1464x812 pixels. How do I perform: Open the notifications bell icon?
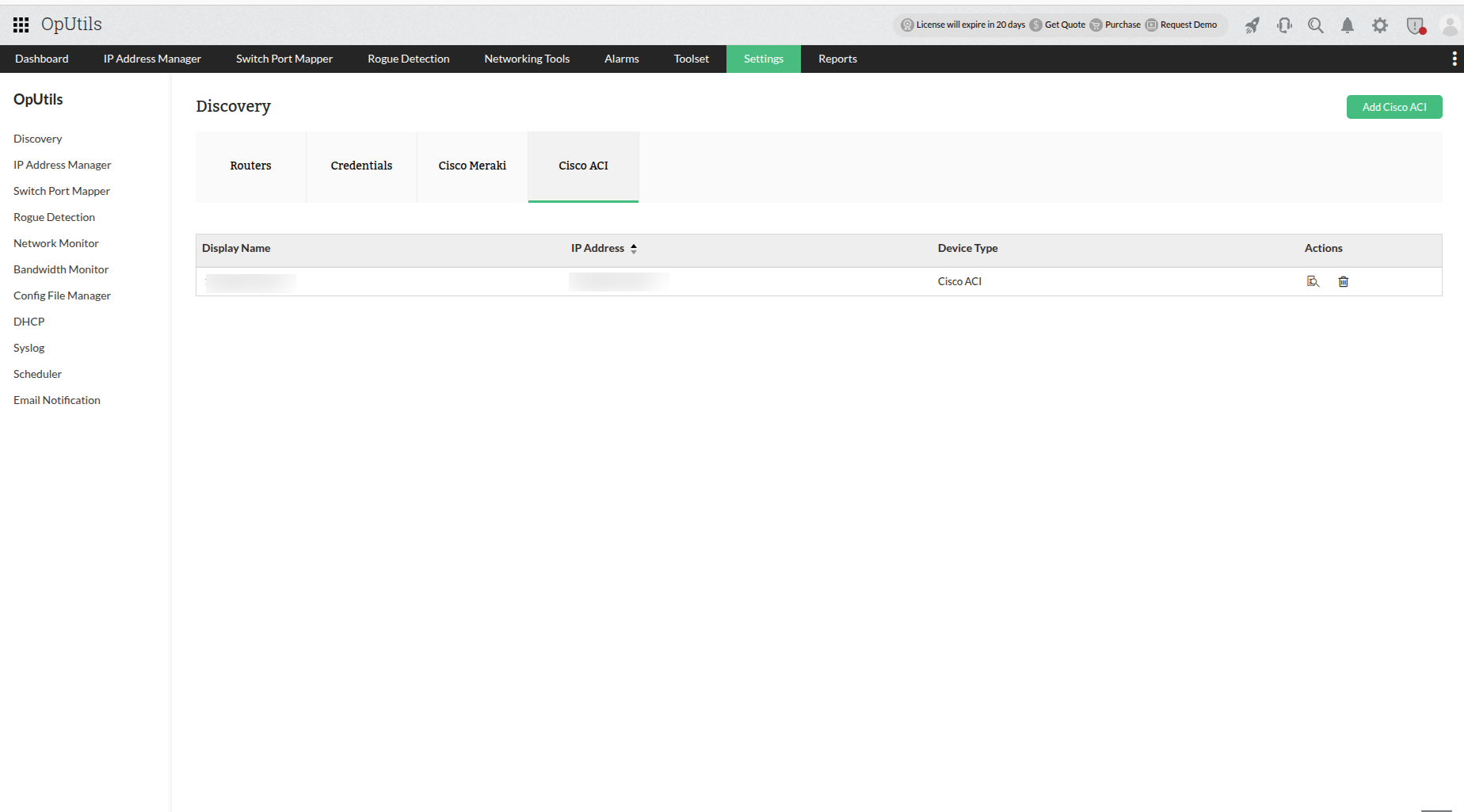click(1347, 25)
